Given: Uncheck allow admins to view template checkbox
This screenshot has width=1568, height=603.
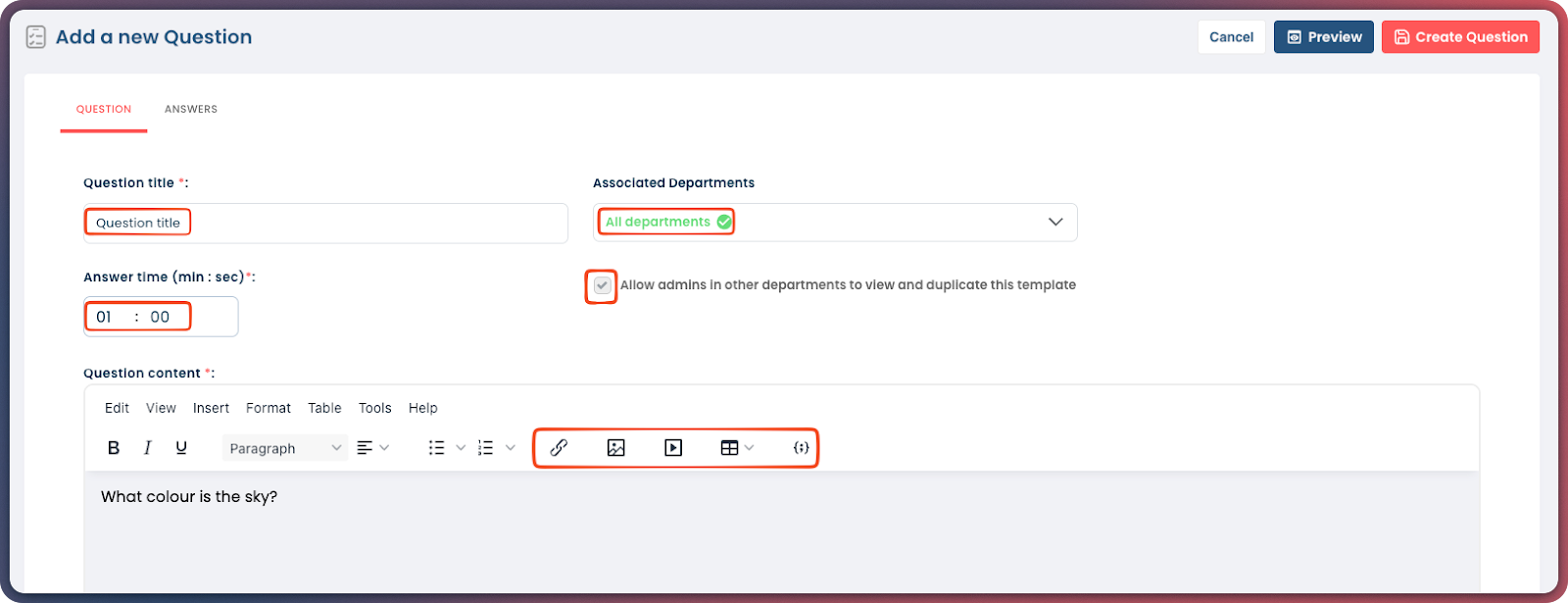Looking at the screenshot, I should [602, 285].
